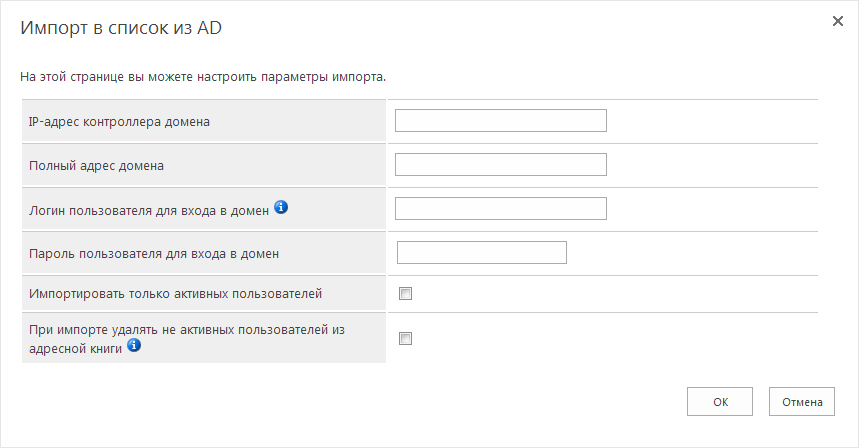This screenshot has width=859, height=448.
Task: Click the info icon next to 'адресной книги'
Action: (x=134, y=345)
